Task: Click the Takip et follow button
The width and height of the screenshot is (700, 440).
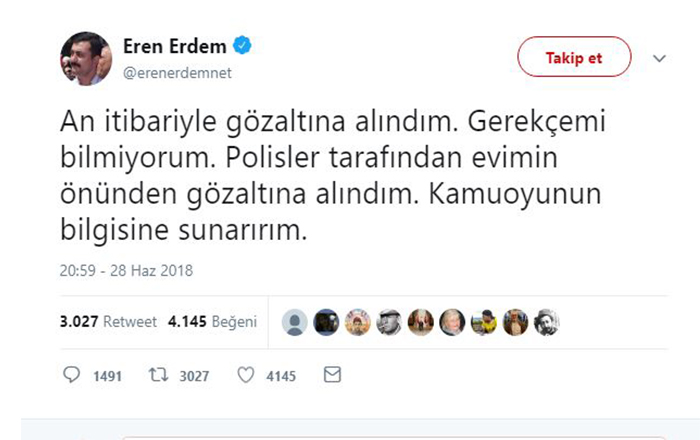Action: [x=574, y=58]
